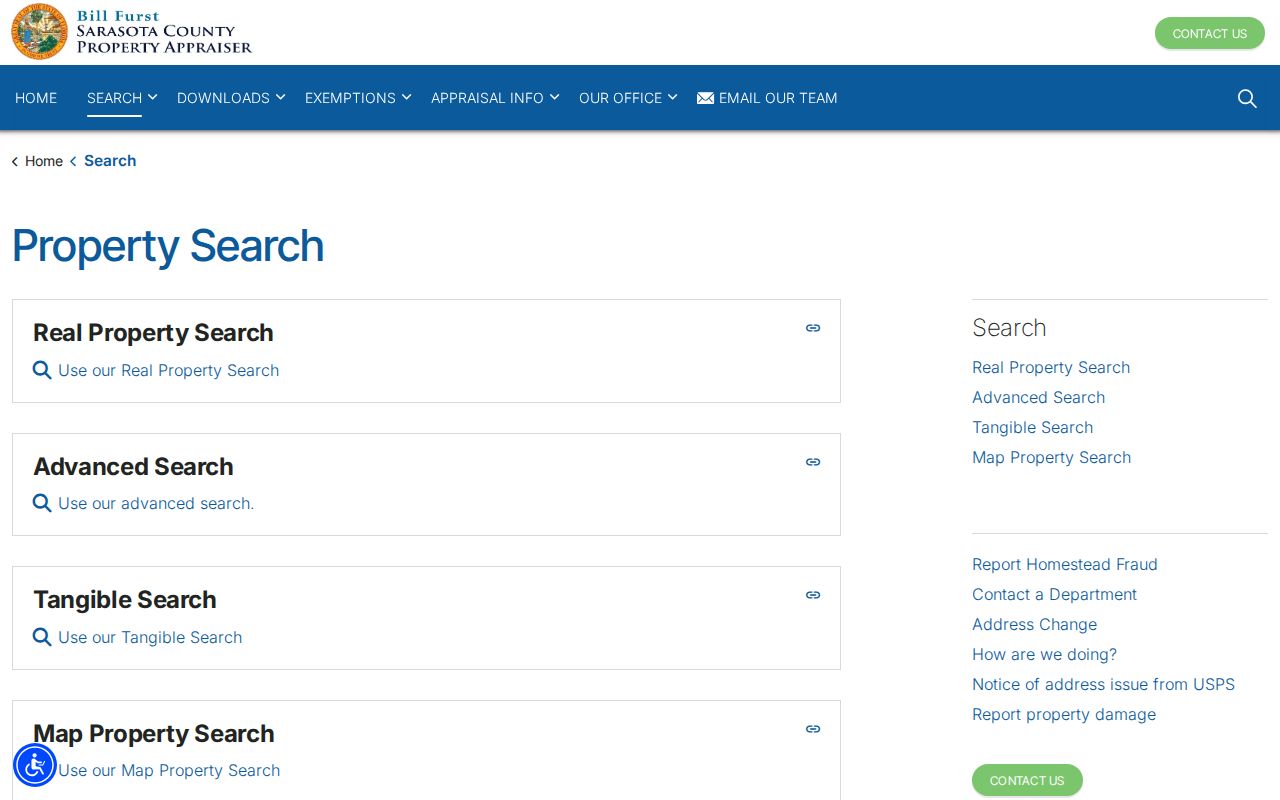Expand the Exemptions menu chevron
Image resolution: width=1280 pixels, height=800 pixels.
point(406,97)
